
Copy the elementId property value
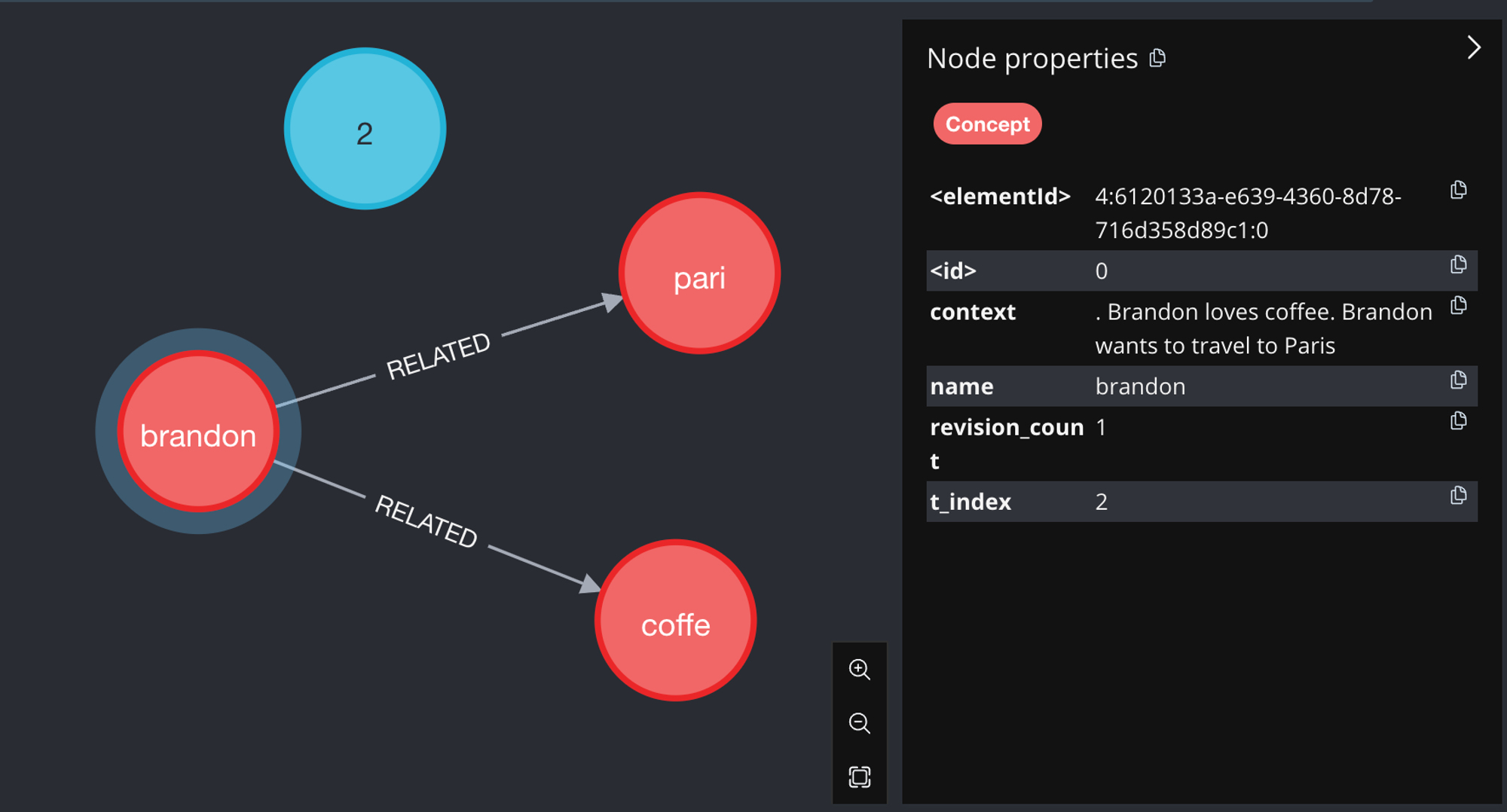pyautogui.click(x=1458, y=190)
